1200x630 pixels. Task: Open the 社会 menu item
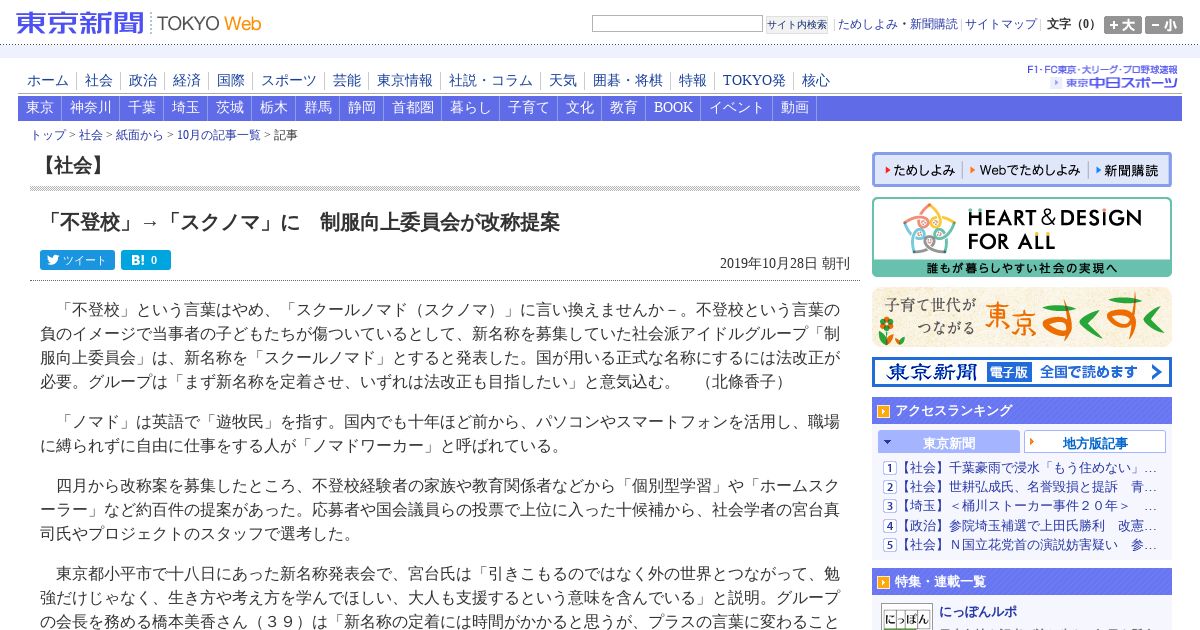click(x=99, y=81)
